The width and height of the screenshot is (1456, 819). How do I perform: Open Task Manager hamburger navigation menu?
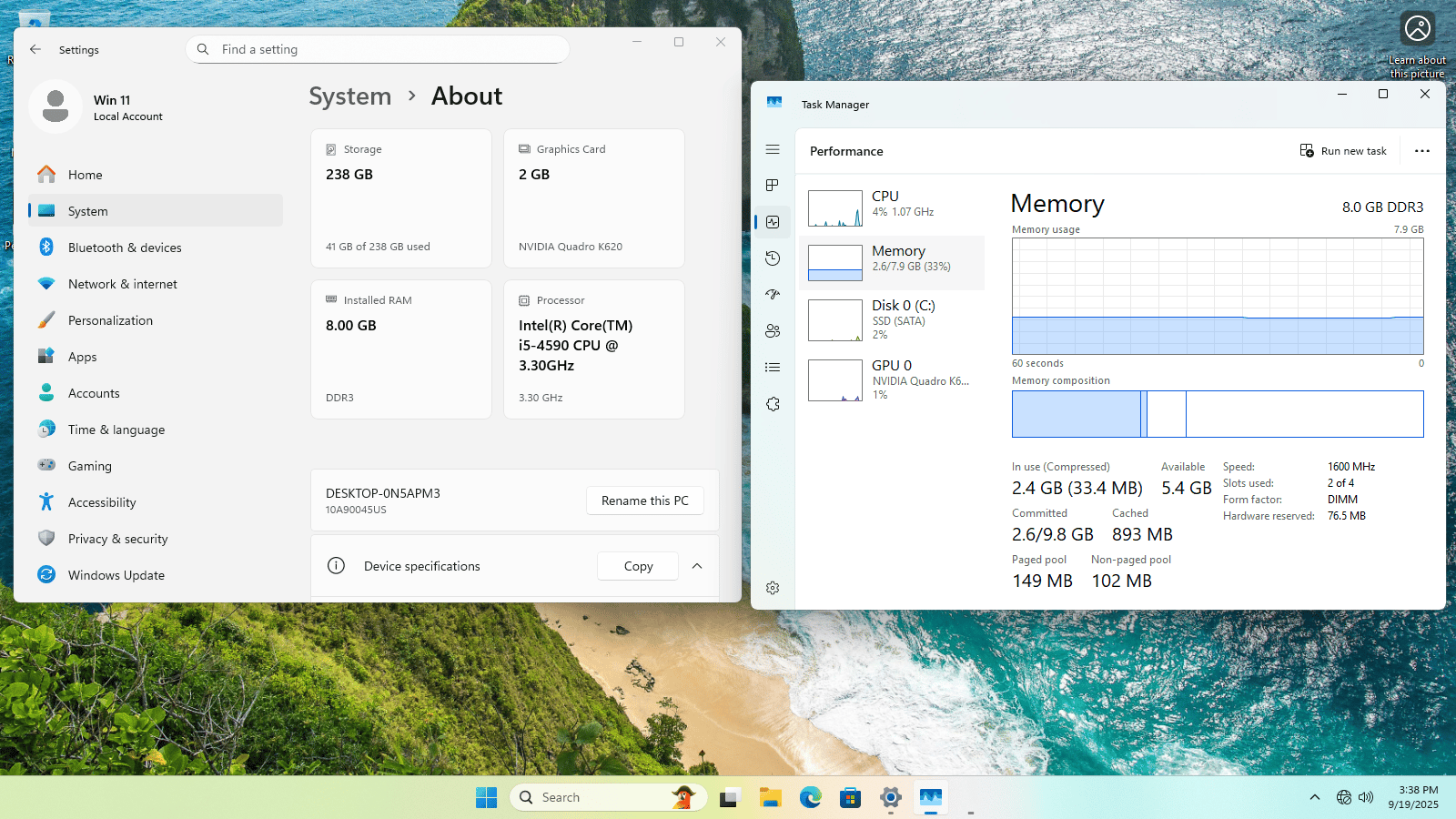[x=773, y=149]
